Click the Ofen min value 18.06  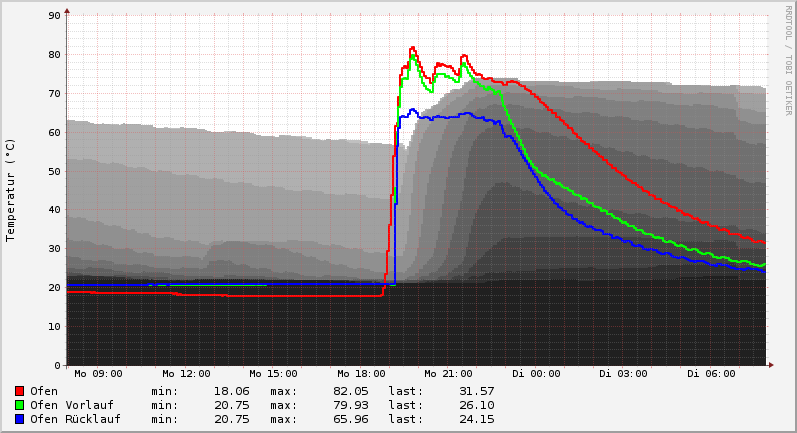click(231, 391)
